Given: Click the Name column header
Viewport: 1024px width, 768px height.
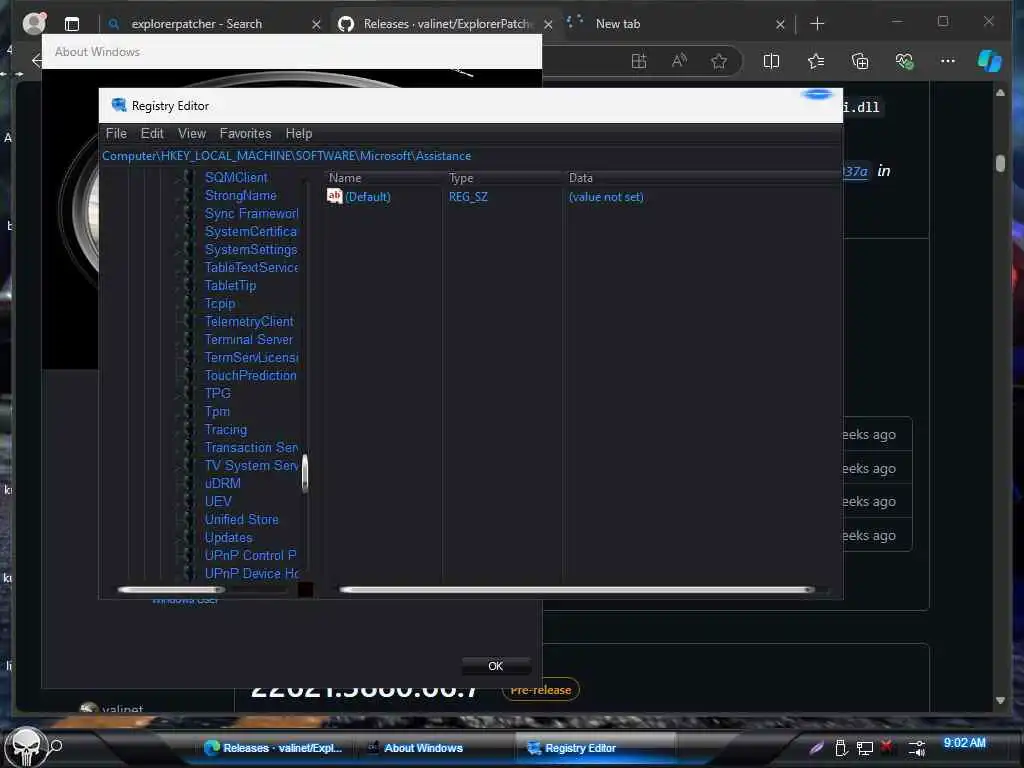Looking at the screenshot, I should point(383,178).
